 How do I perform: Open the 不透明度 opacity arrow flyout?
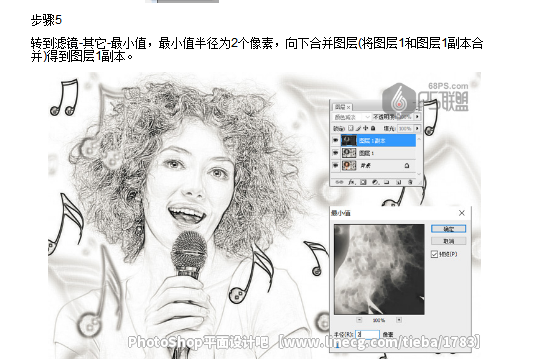[417, 117]
